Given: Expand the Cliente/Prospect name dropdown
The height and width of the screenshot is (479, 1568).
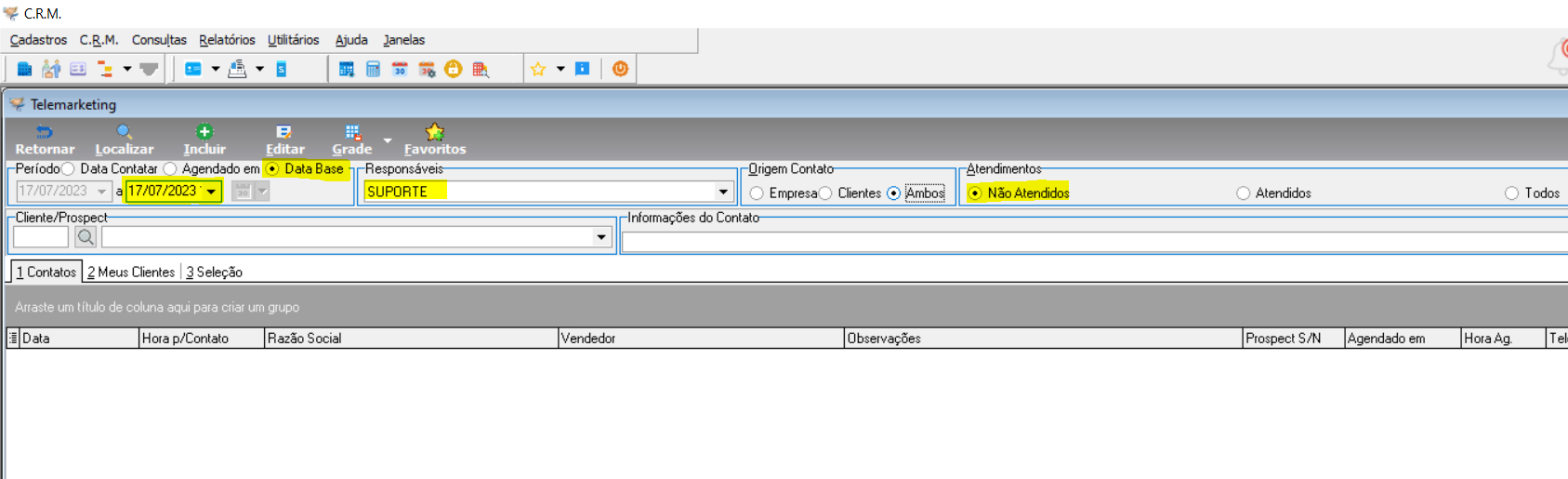Looking at the screenshot, I should 601,237.
